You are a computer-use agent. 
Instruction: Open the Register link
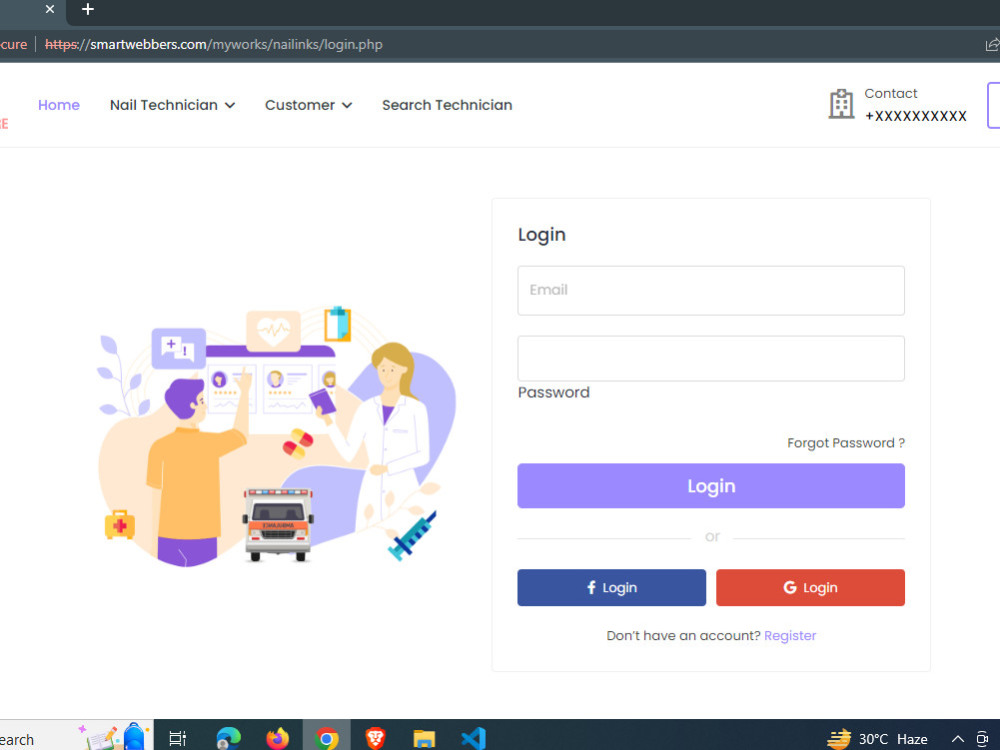coord(790,636)
